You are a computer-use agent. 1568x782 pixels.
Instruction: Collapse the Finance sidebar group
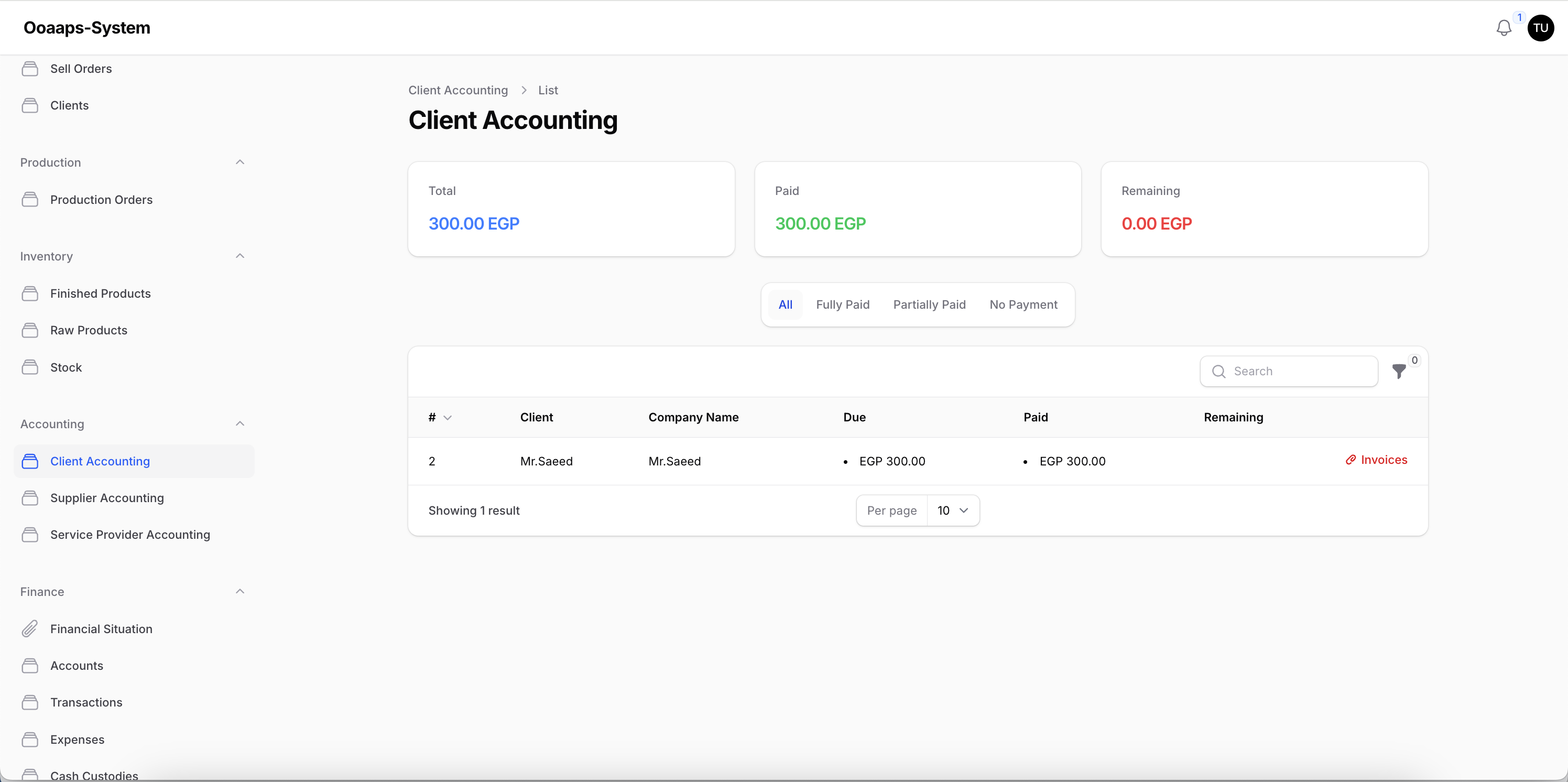[x=240, y=592]
